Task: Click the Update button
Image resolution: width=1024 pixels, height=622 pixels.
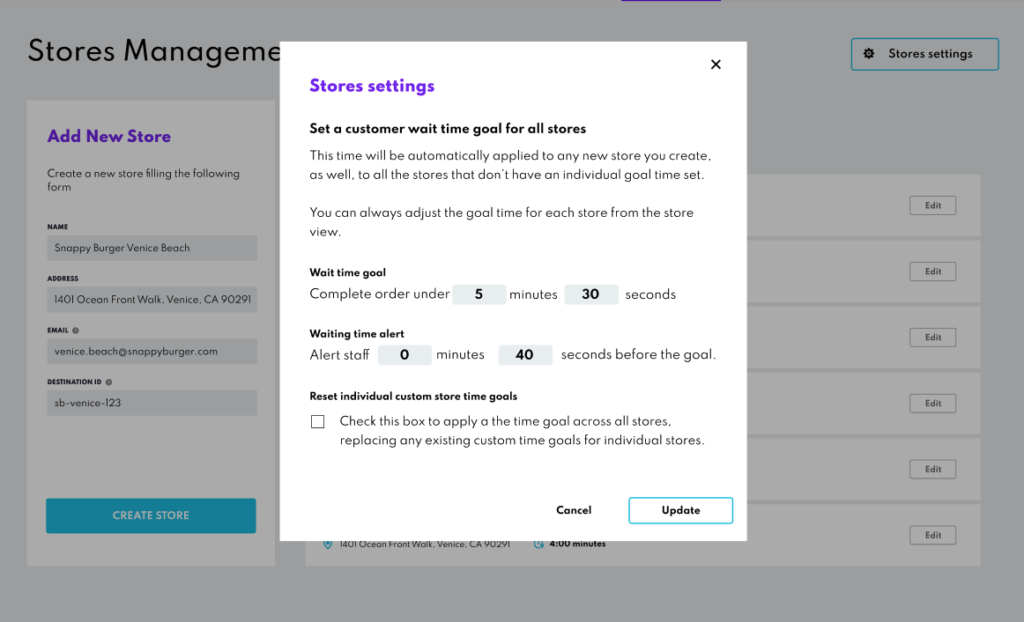Action: [x=680, y=510]
